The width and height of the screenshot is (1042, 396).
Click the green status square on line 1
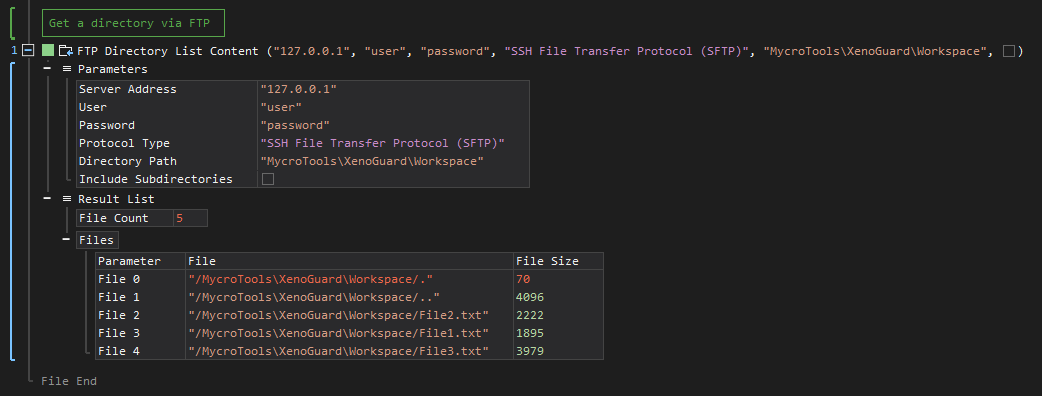click(48, 50)
